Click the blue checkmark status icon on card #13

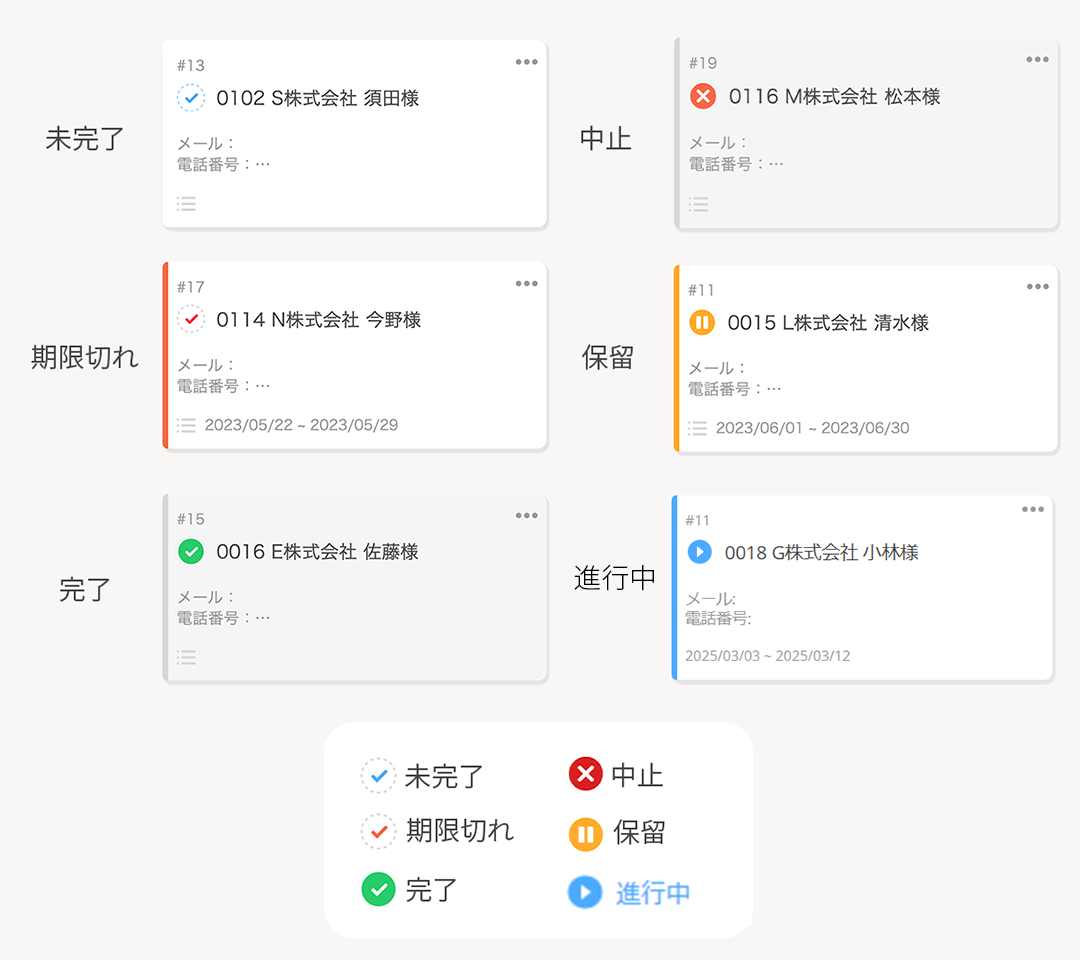point(191,97)
